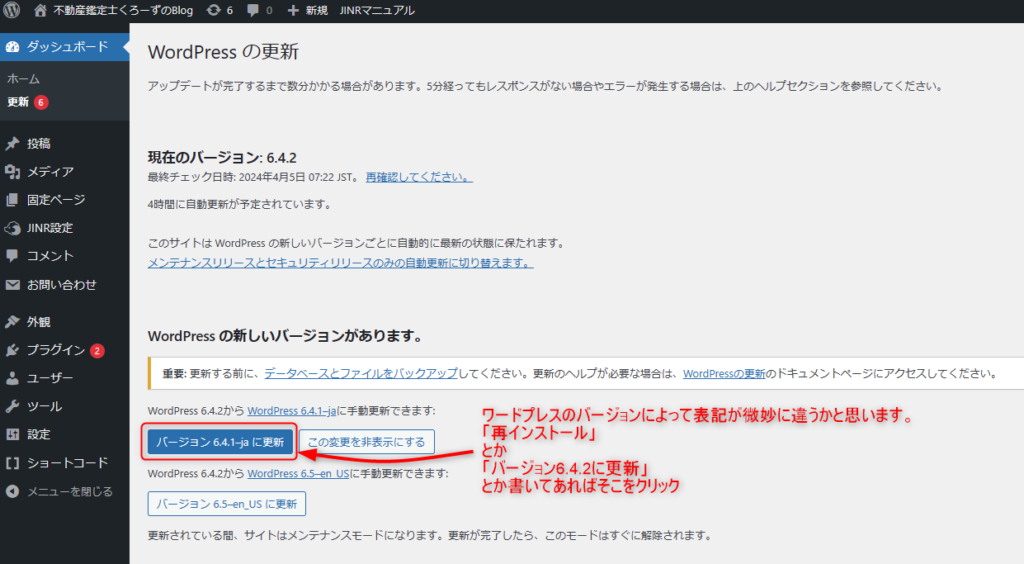The height and width of the screenshot is (564, 1024).
Task: Open the 更新 submenu item
Action: pyautogui.click(x=18, y=102)
